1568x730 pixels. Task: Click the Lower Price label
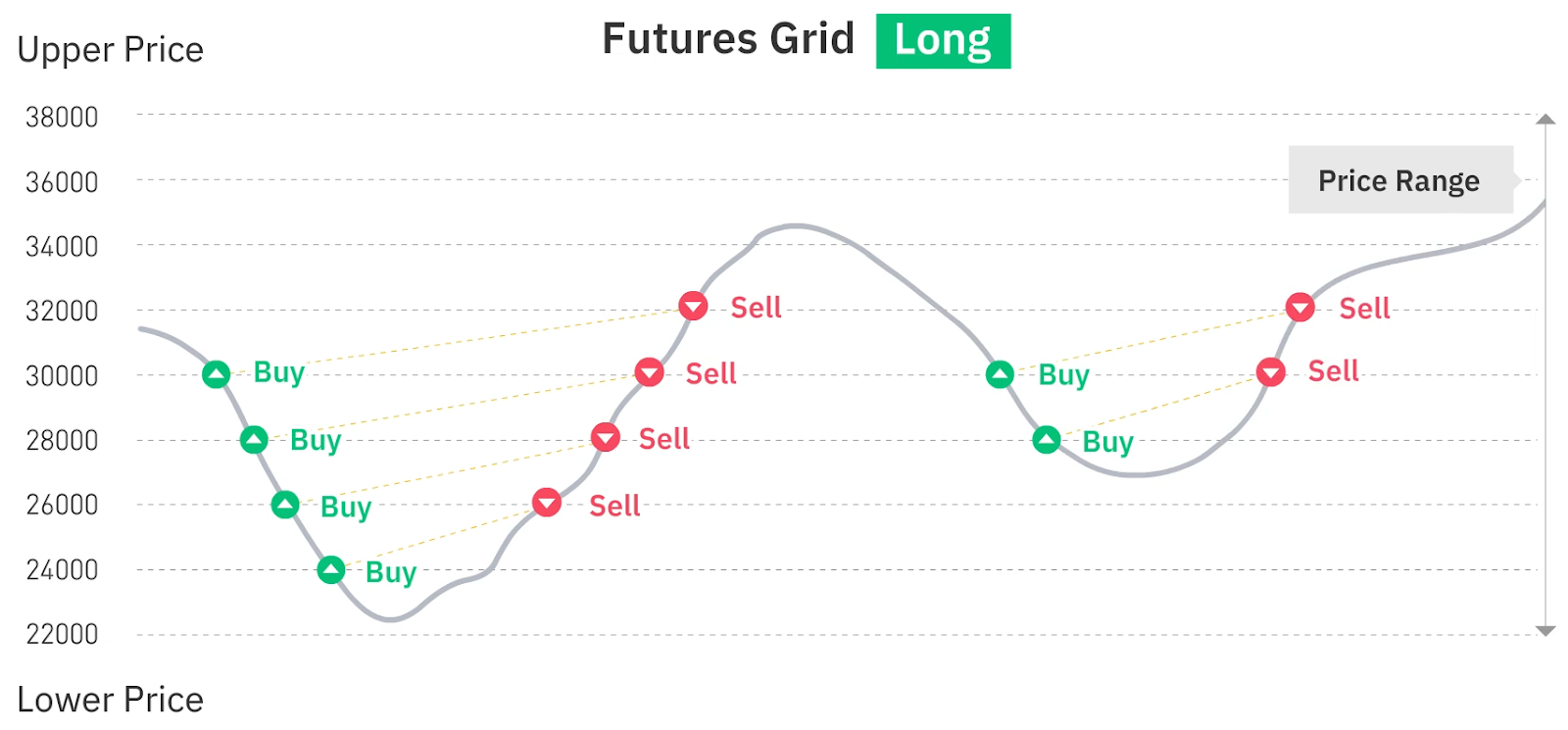click(x=111, y=700)
